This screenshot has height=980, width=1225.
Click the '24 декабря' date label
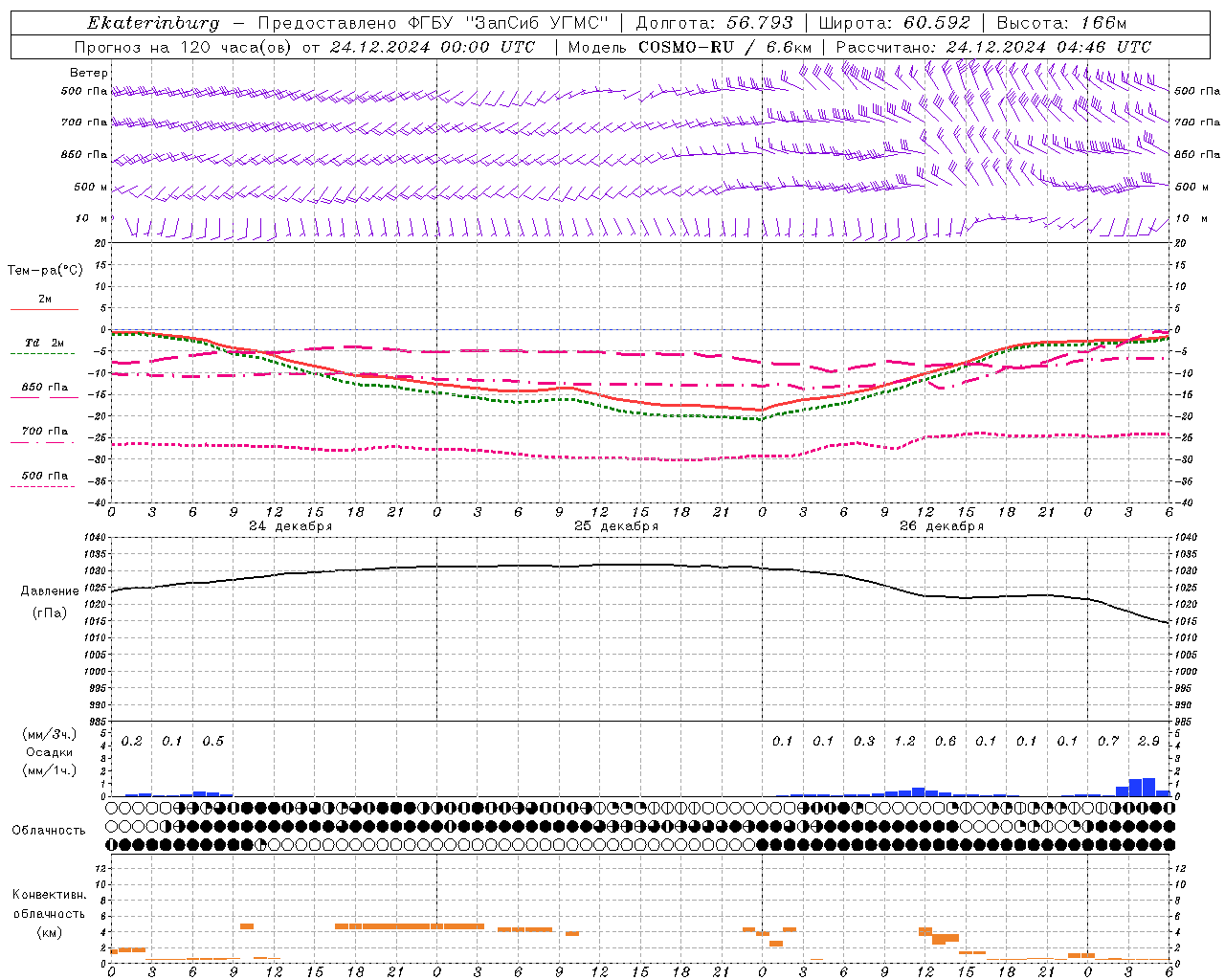[x=291, y=526]
